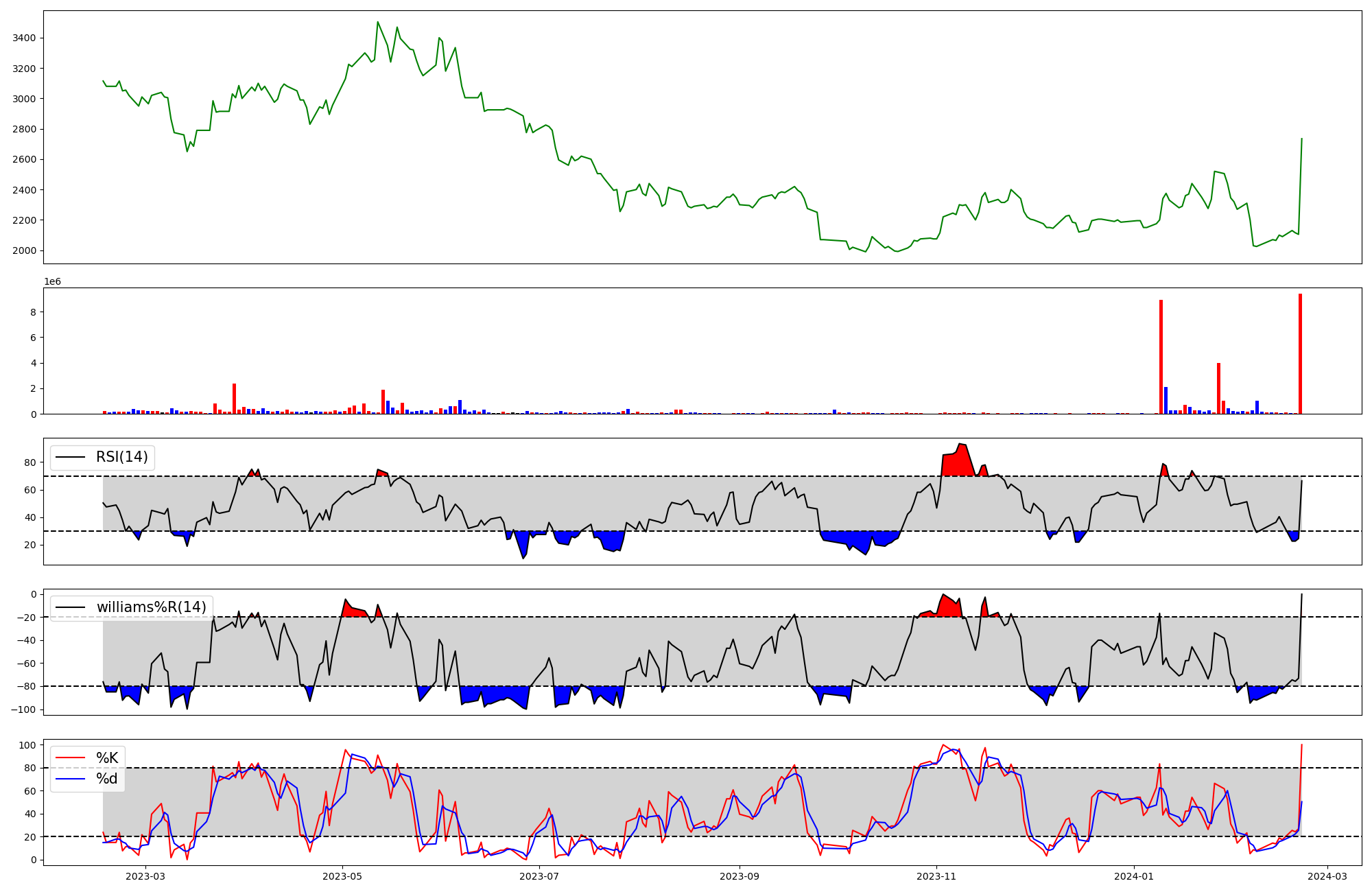Click the 2023-07 x-axis date label
Viewport: 1372px width, 892px height.
click(x=540, y=876)
